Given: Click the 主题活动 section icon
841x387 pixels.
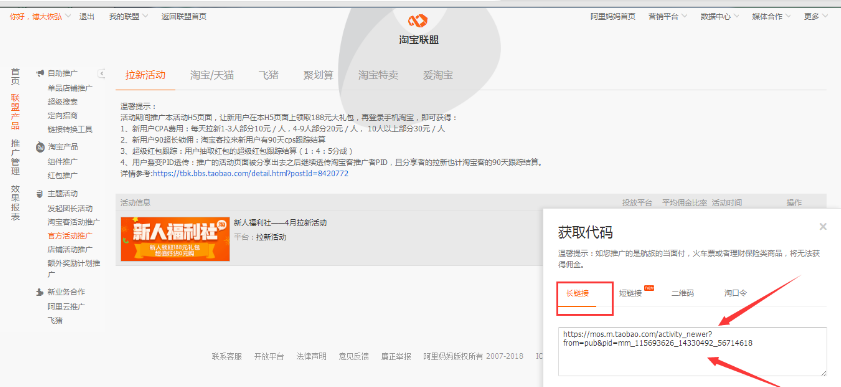Looking at the screenshot, I should [x=40, y=194].
